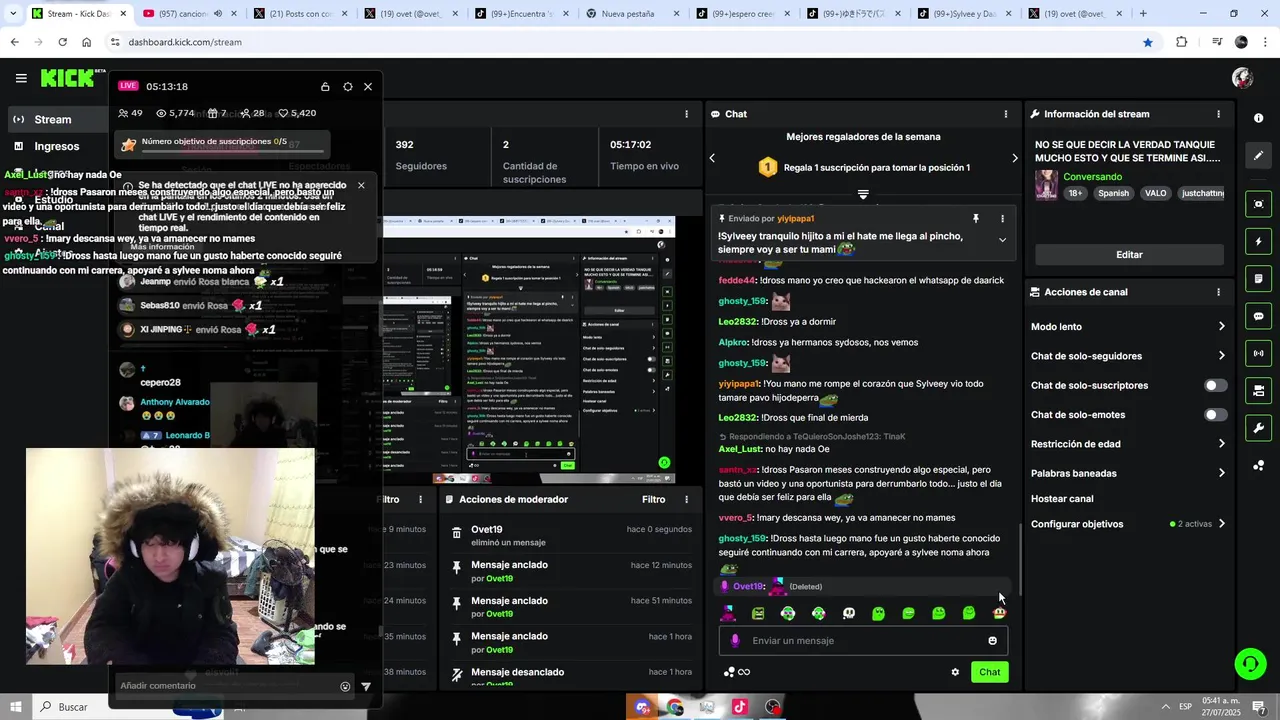Click the Spanish language tag
The image size is (1280, 720).
[x=1113, y=193]
